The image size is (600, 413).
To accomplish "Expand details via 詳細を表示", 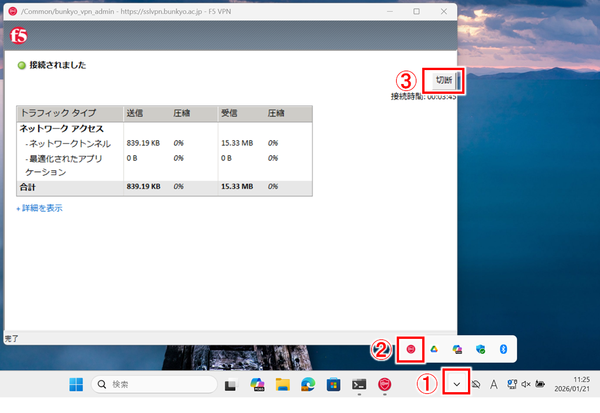I will pos(40,208).
